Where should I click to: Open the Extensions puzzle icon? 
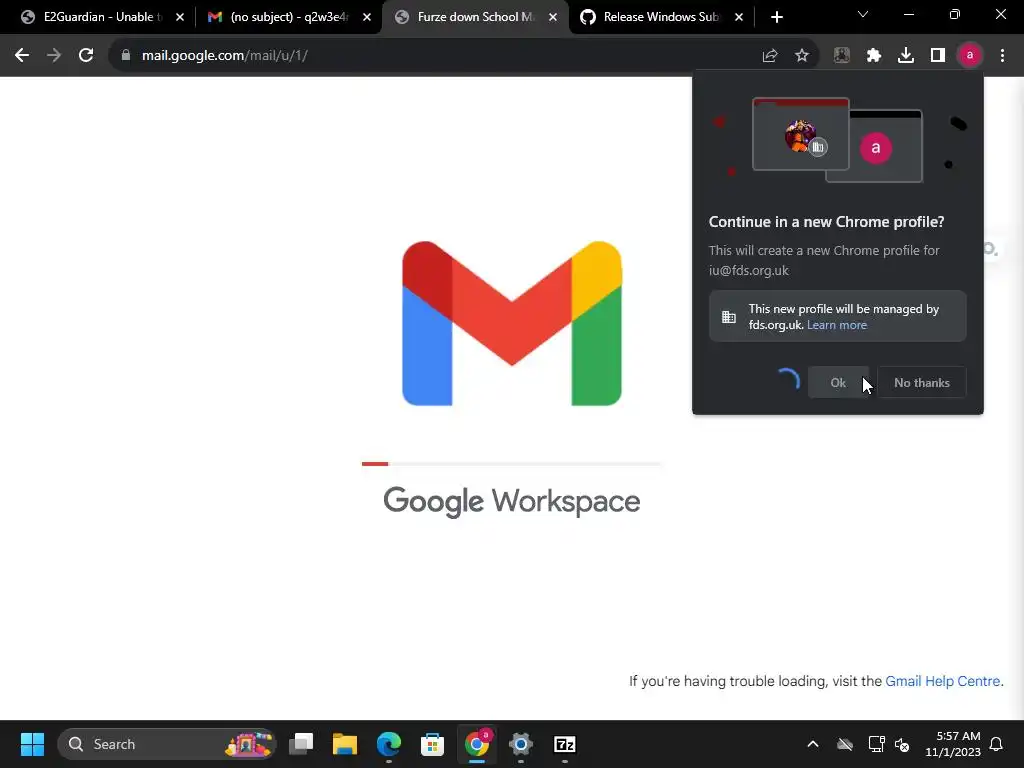point(874,56)
